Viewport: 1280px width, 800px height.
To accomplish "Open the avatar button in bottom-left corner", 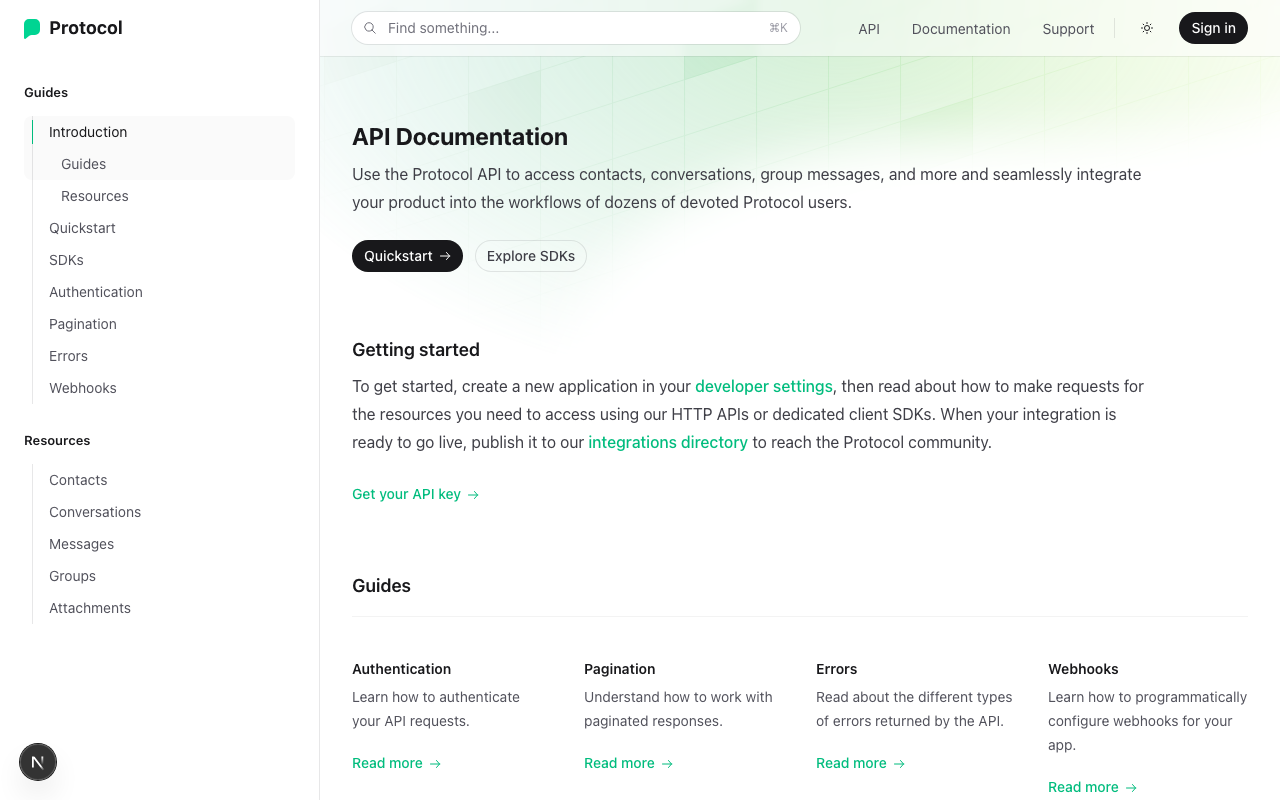I will pyautogui.click(x=38, y=762).
